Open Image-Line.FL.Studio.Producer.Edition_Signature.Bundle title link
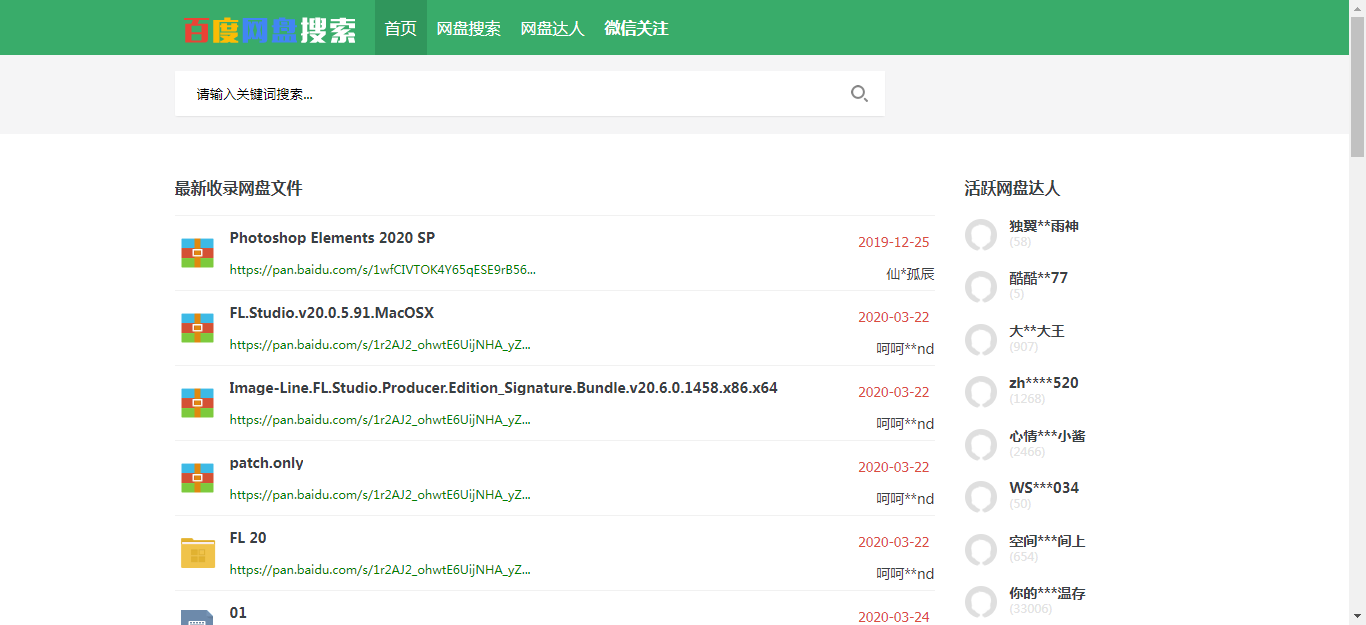 coord(503,388)
